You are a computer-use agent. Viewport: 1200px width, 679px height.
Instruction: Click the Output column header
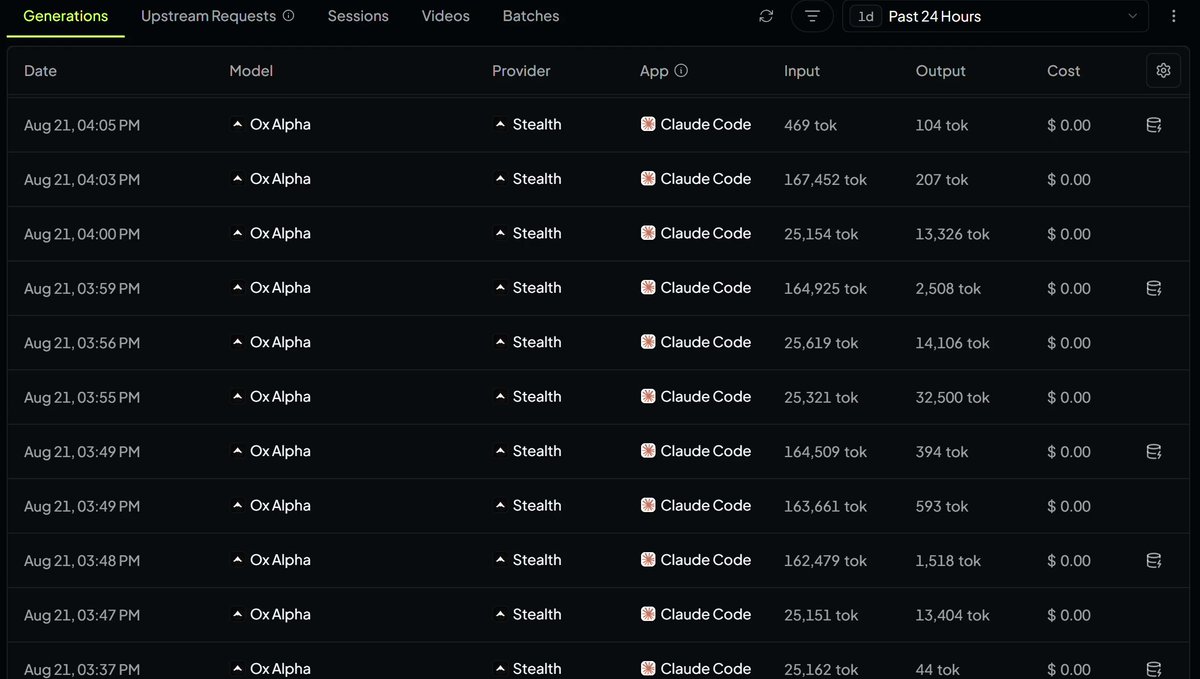(x=941, y=71)
